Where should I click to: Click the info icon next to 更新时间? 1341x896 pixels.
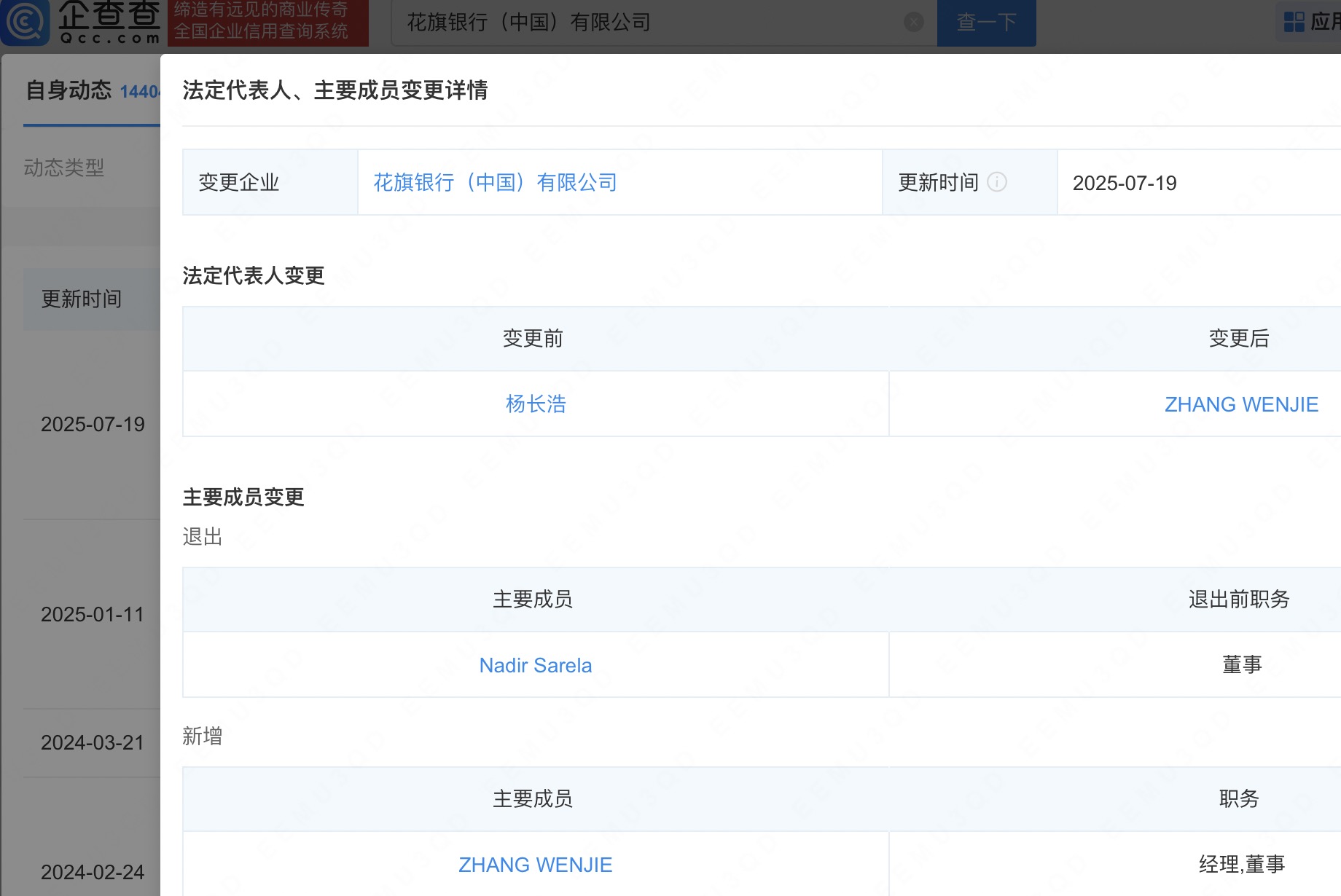(996, 182)
